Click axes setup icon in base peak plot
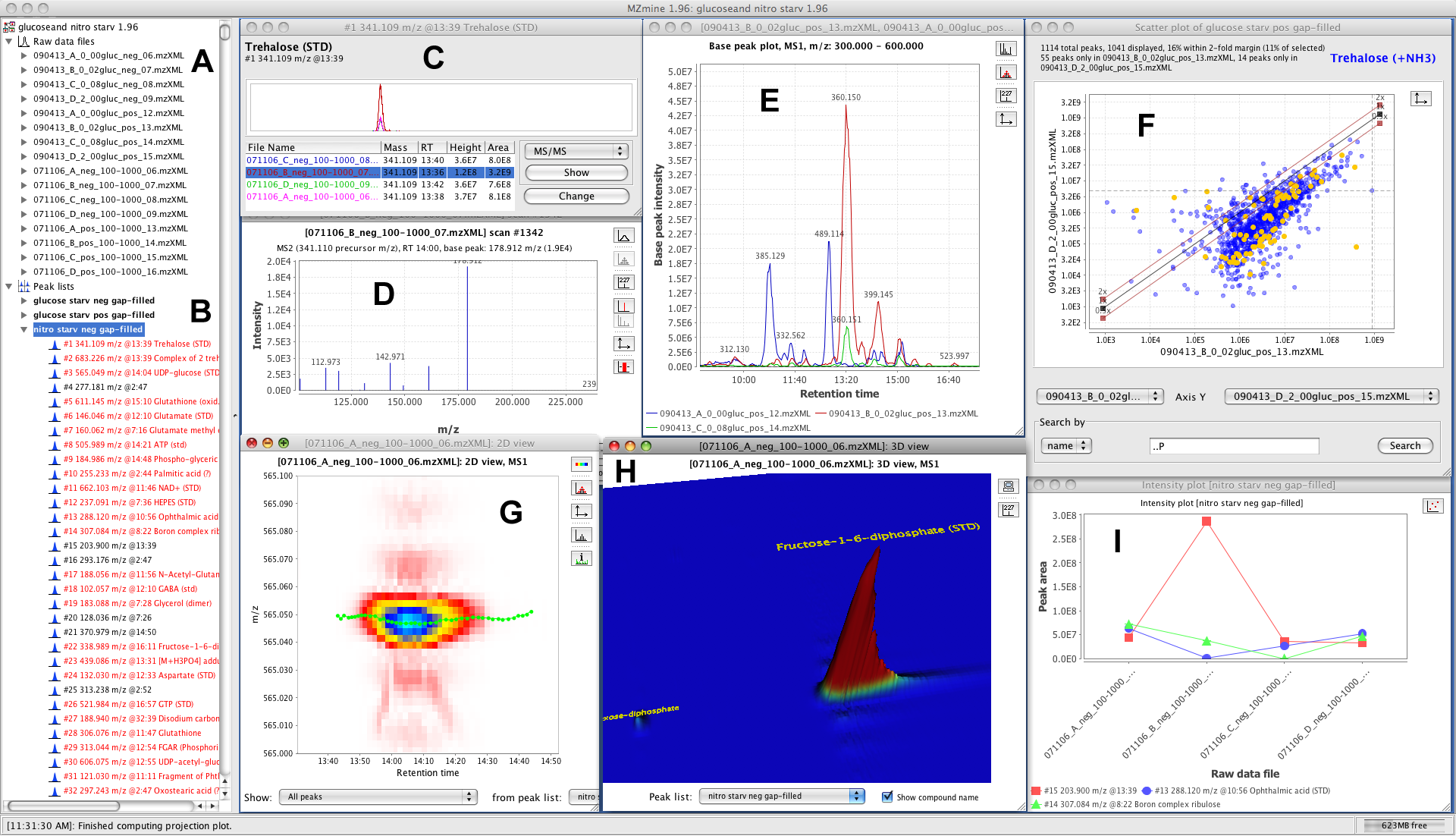Screen dimensions: 1456x836 coord(1006,119)
